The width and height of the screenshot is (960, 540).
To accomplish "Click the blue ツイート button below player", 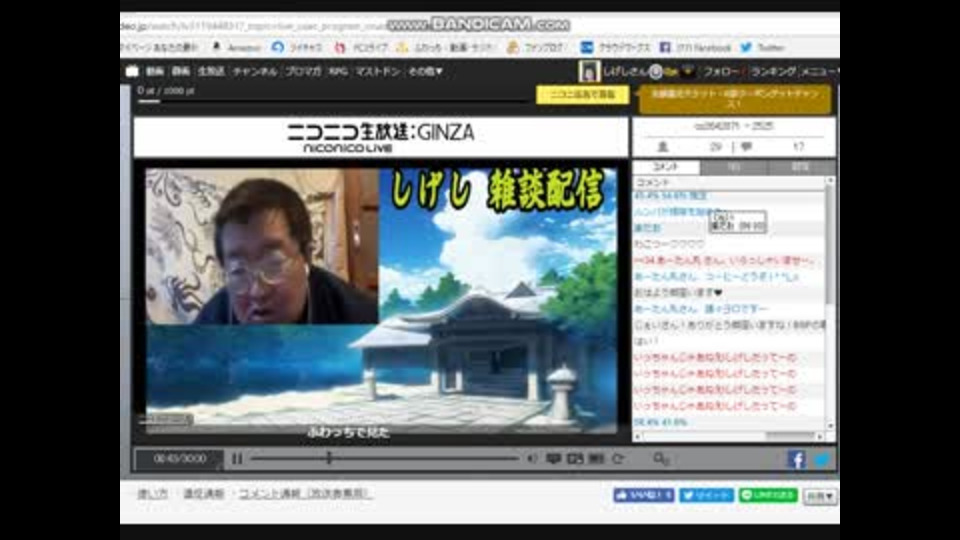I will coord(707,495).
